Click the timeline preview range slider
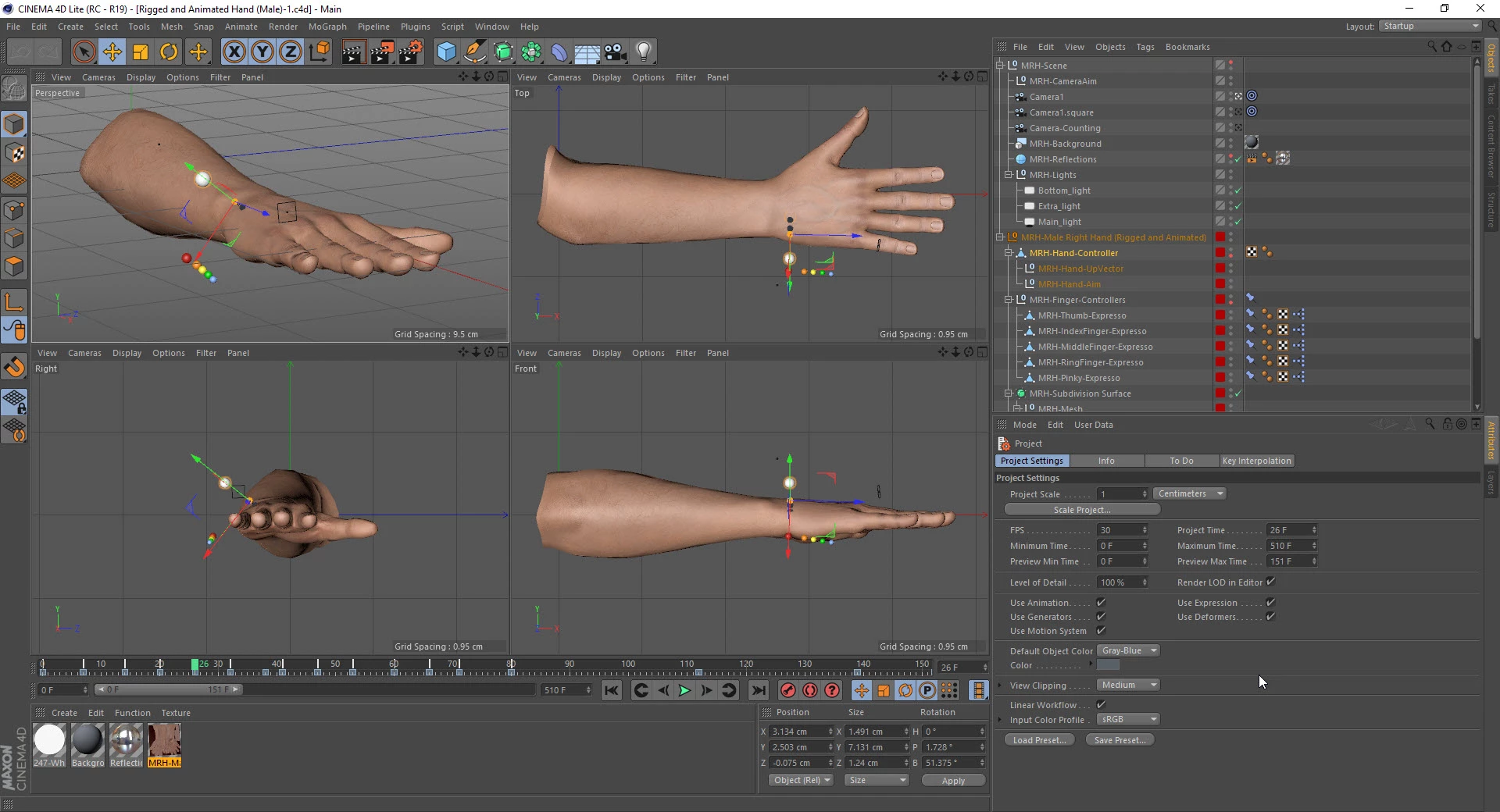Screen dimensions: 1500x812 (168, 689)
